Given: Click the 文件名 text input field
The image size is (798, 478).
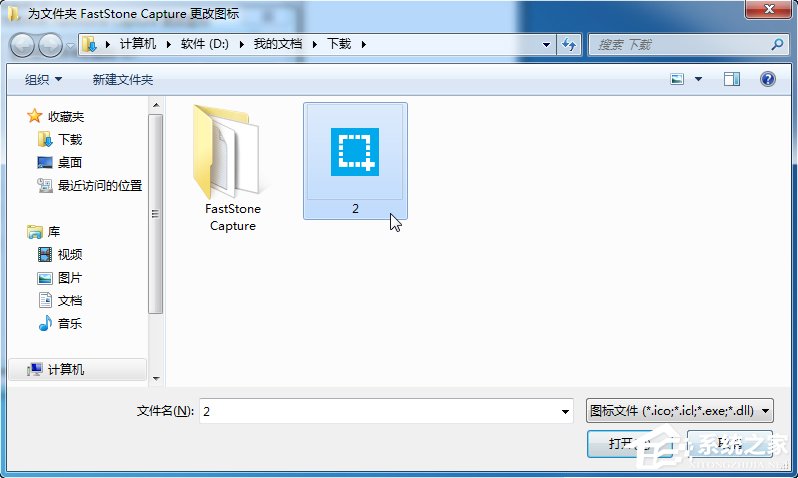Looking at the screenshot, I should click(379, 411).
